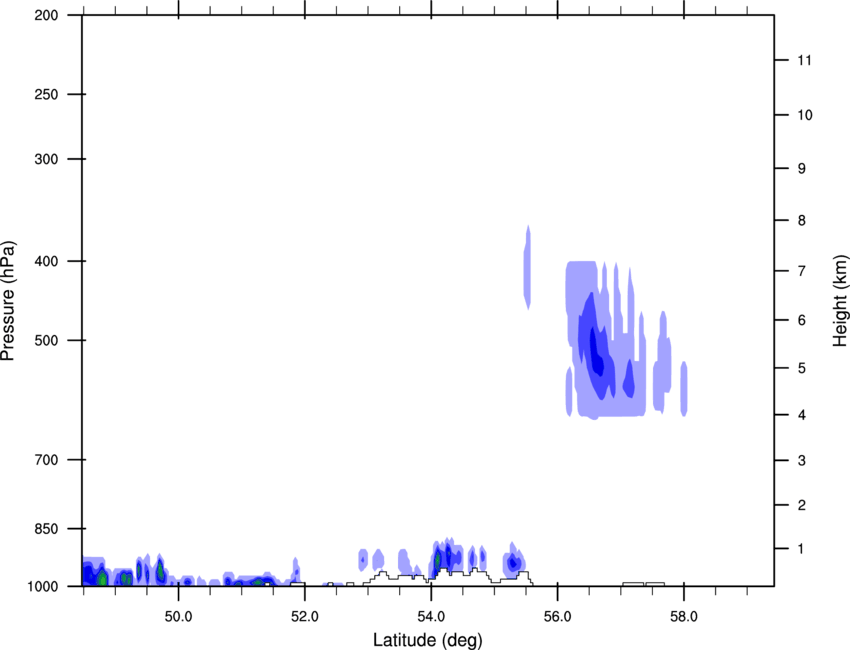Pick the 3 km height label

[x=802, y=461]
